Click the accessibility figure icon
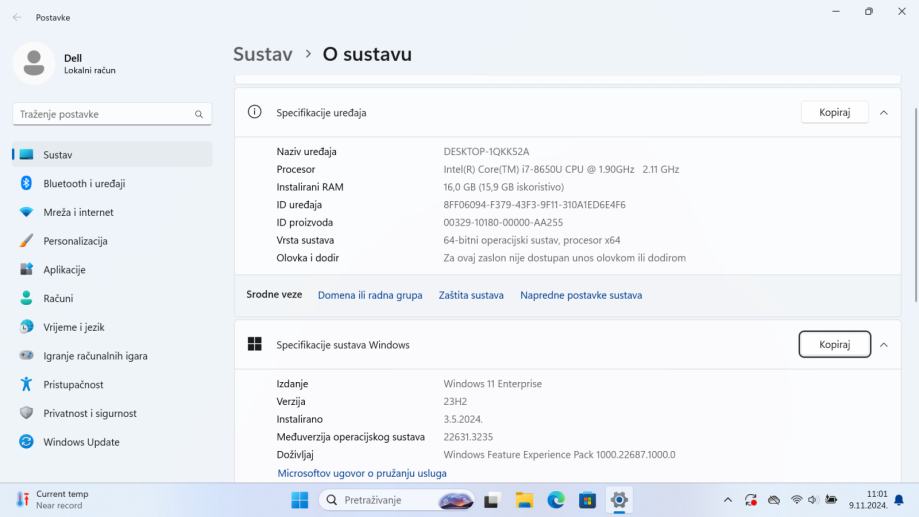 coord(26,384)
